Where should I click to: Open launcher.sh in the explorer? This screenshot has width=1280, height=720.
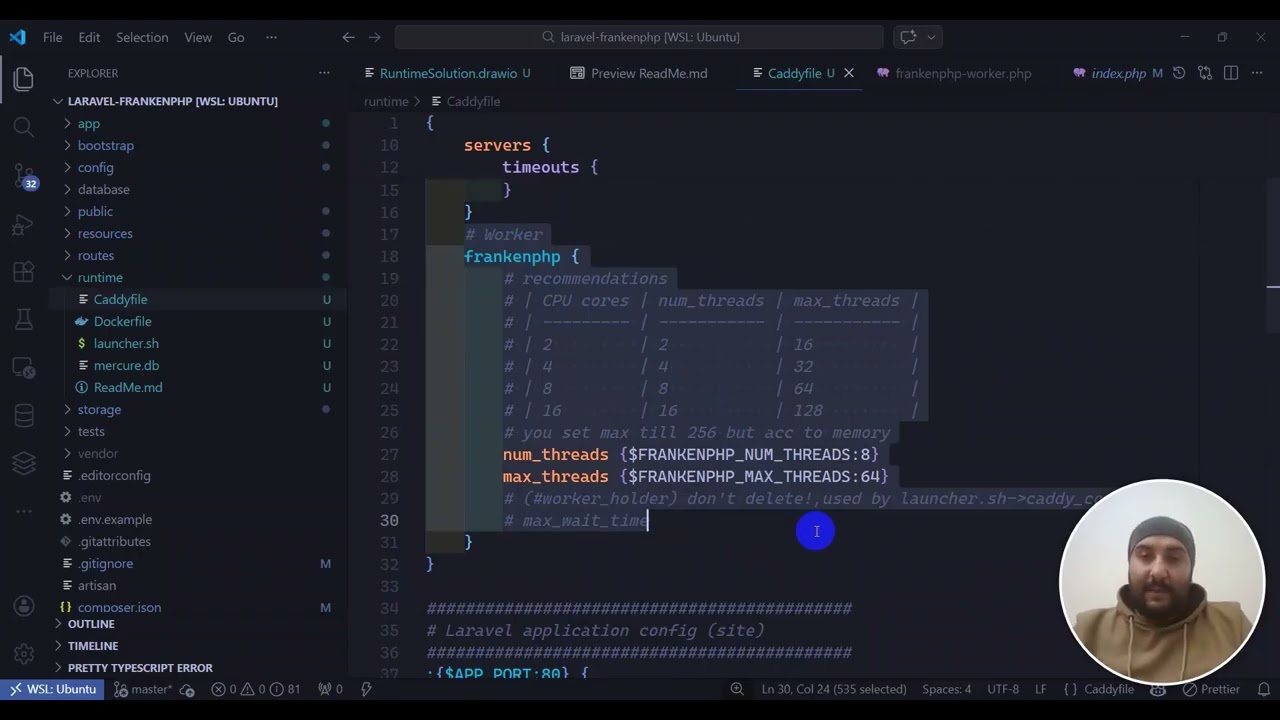click(x=126, y=343)
